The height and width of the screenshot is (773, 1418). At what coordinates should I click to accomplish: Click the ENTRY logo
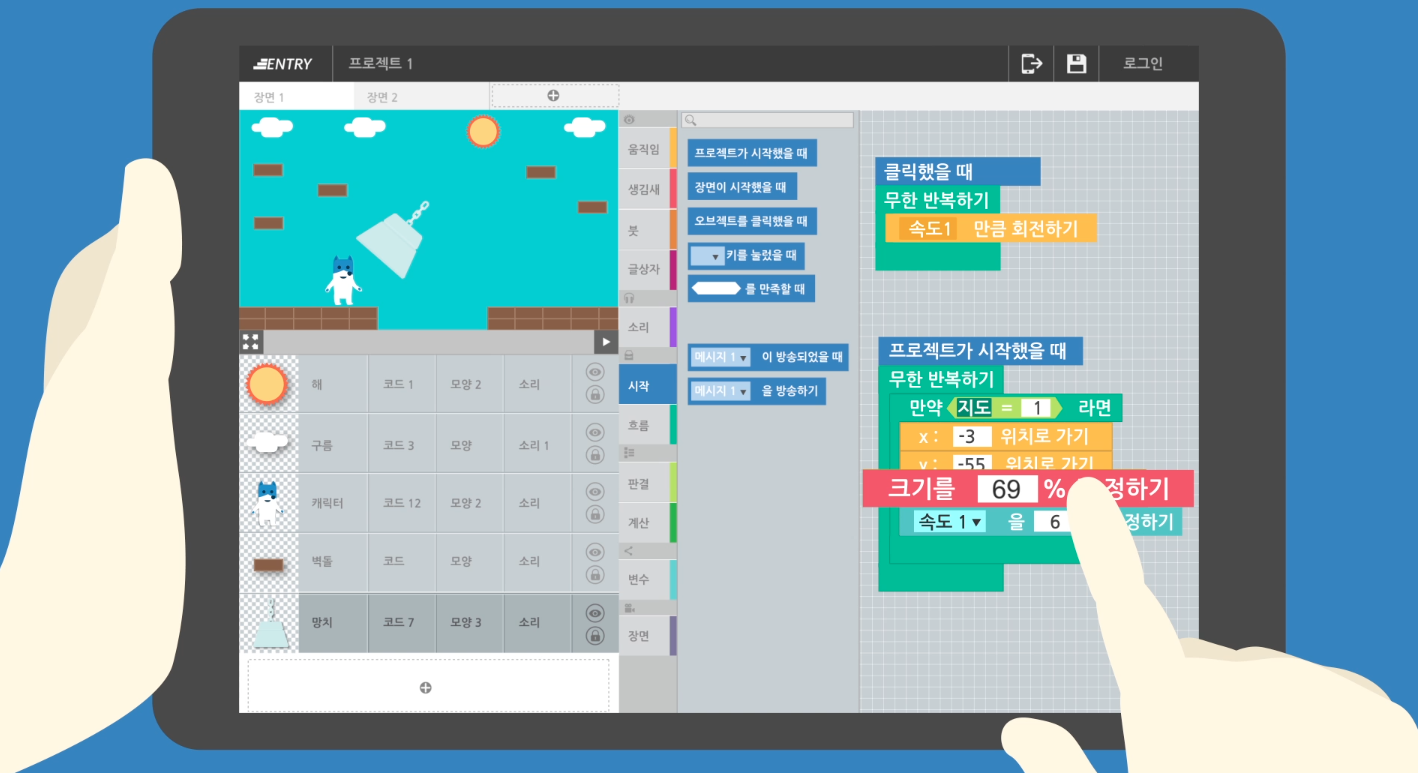click(x=284, y=64)
